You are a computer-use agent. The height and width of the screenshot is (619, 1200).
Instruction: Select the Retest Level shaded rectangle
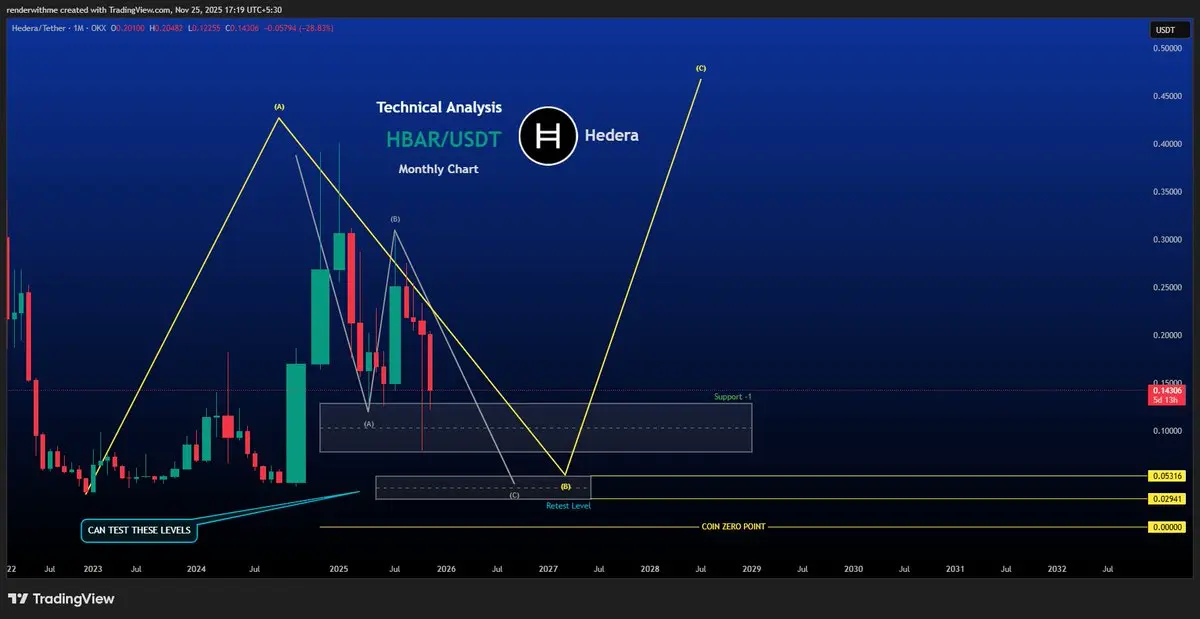(x=484, y=488)
